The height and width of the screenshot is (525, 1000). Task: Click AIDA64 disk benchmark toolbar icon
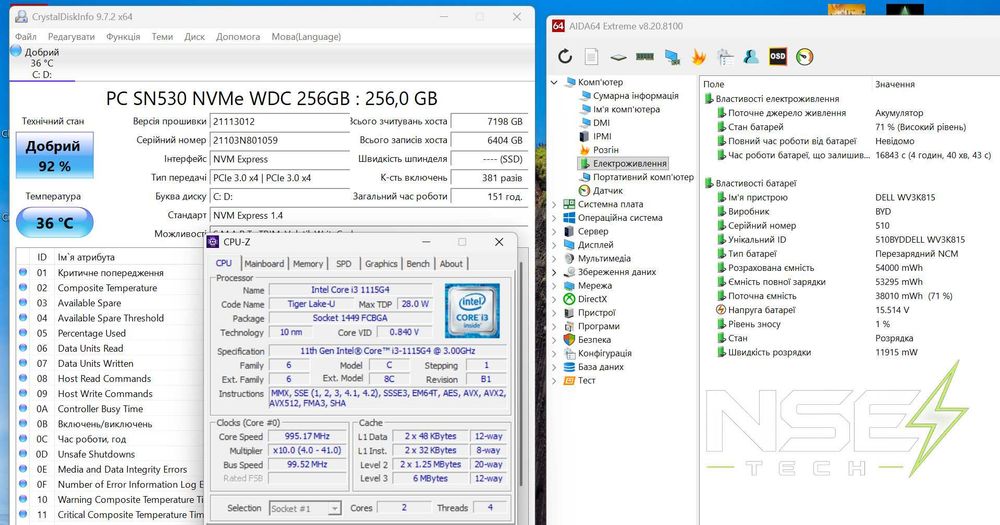(618, 57)
